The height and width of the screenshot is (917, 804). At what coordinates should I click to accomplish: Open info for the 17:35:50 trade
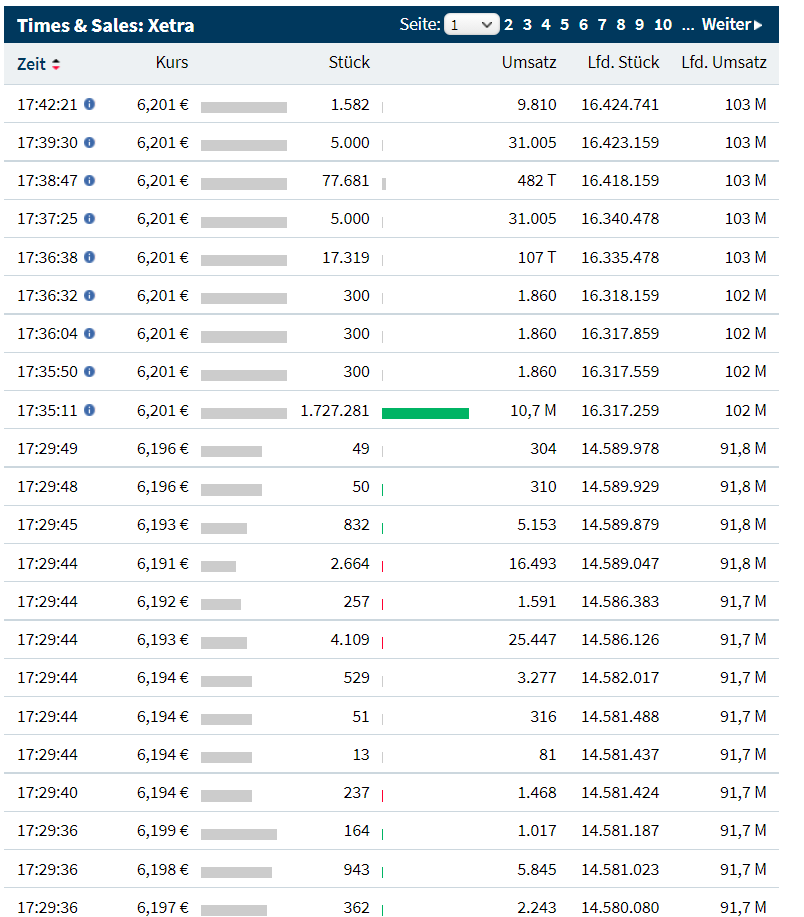(x=90, y=372)
